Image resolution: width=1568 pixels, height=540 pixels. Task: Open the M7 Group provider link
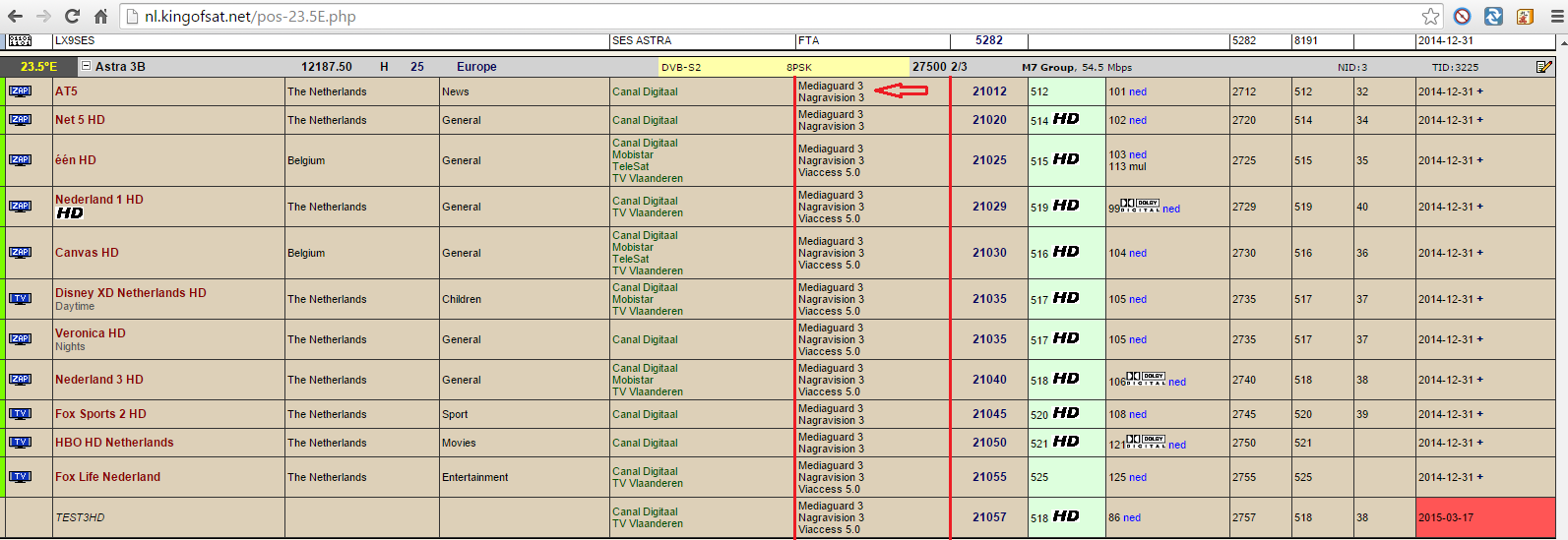pos(1048,67)
